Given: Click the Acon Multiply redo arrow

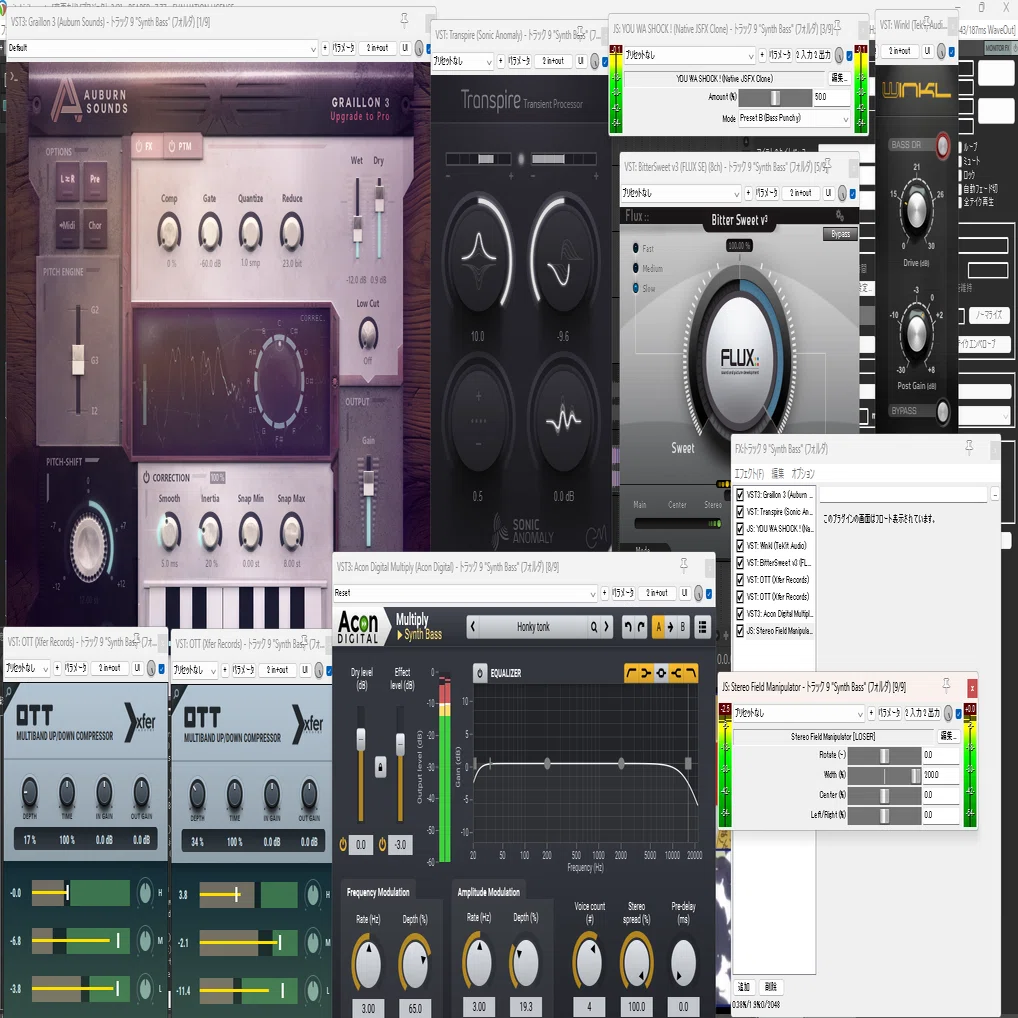Looking at the screenshot, I should click(641, 627).
